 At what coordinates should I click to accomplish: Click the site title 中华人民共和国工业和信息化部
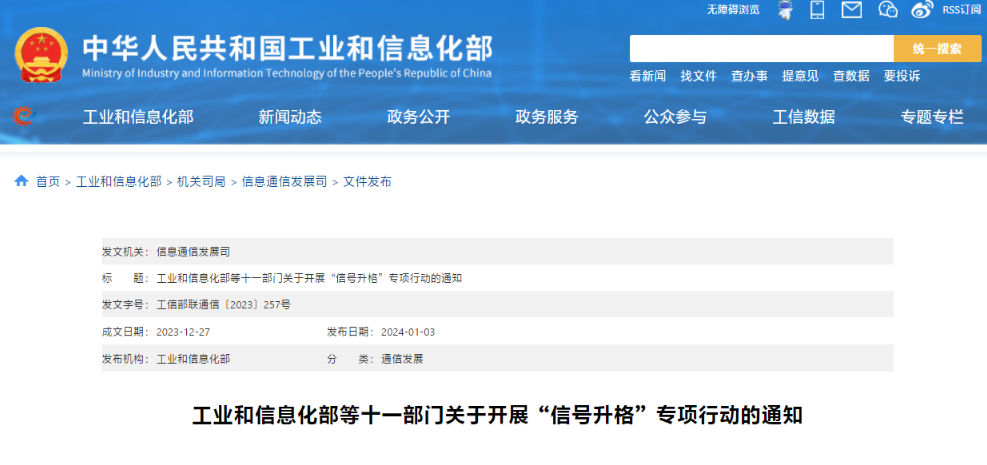pyautogui.click(x=288, y=48)
